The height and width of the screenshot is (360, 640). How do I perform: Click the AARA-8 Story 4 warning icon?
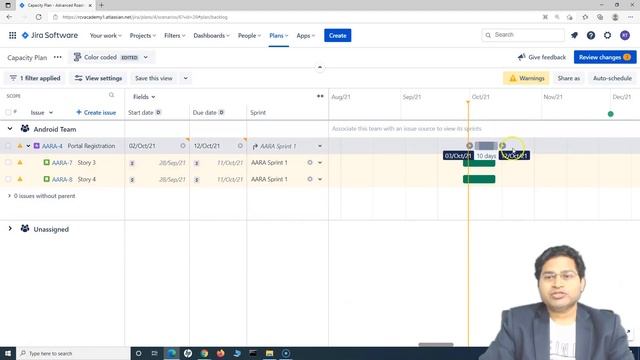point(20,179)
